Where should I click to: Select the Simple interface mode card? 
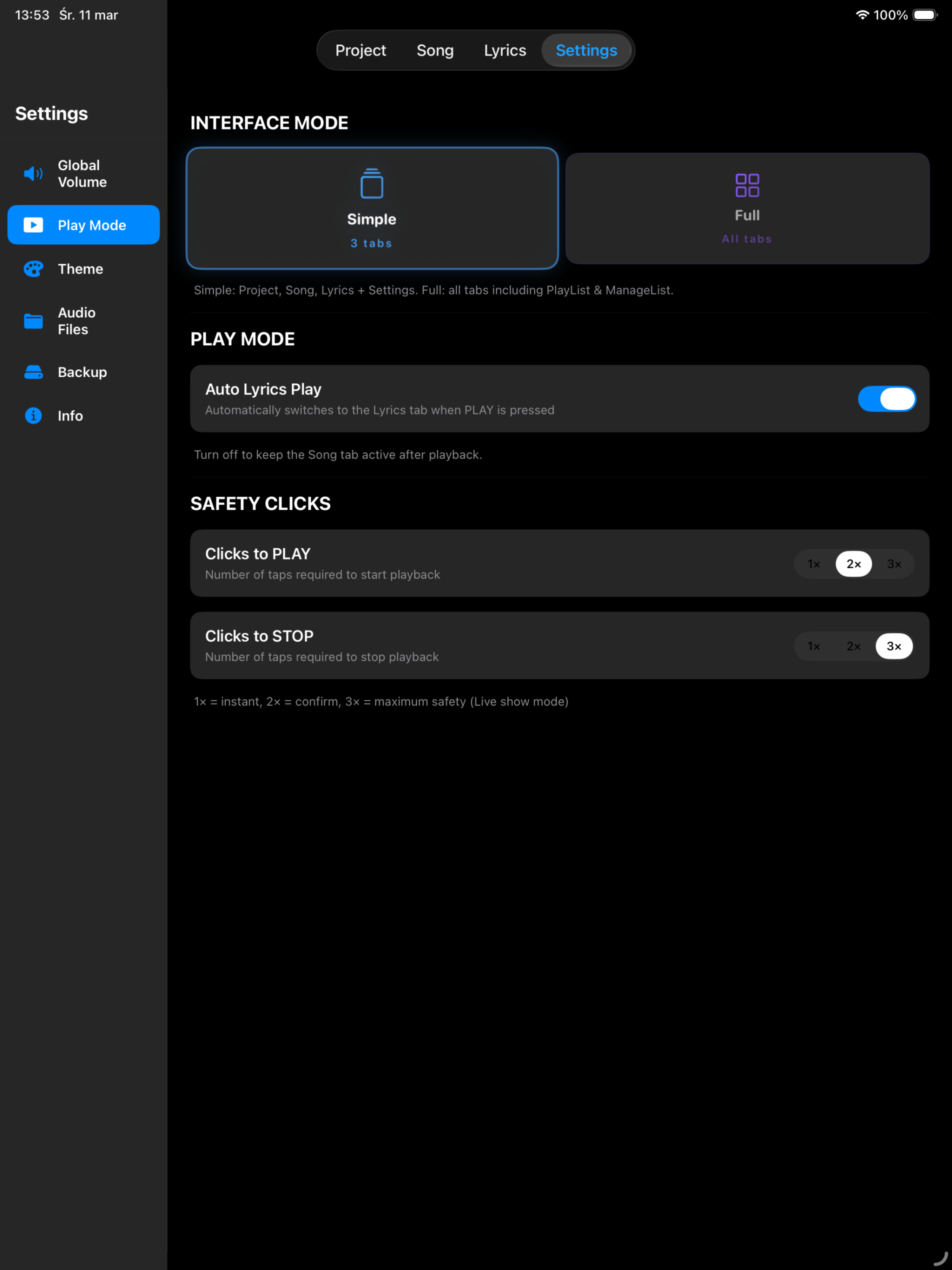(x=372, y=208)
